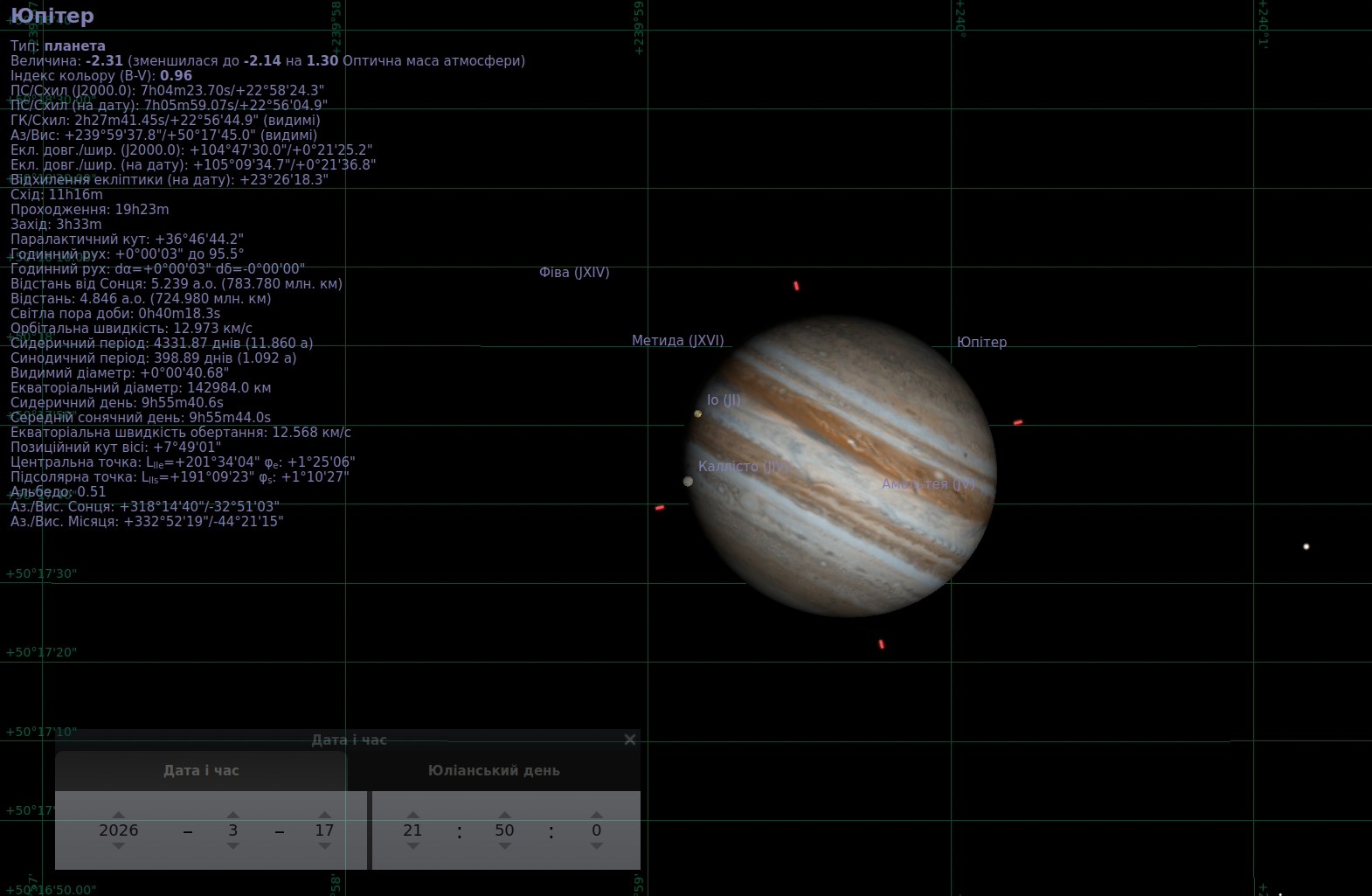
Task: Click the Тип: планета info line
Action: pos(58,45)
